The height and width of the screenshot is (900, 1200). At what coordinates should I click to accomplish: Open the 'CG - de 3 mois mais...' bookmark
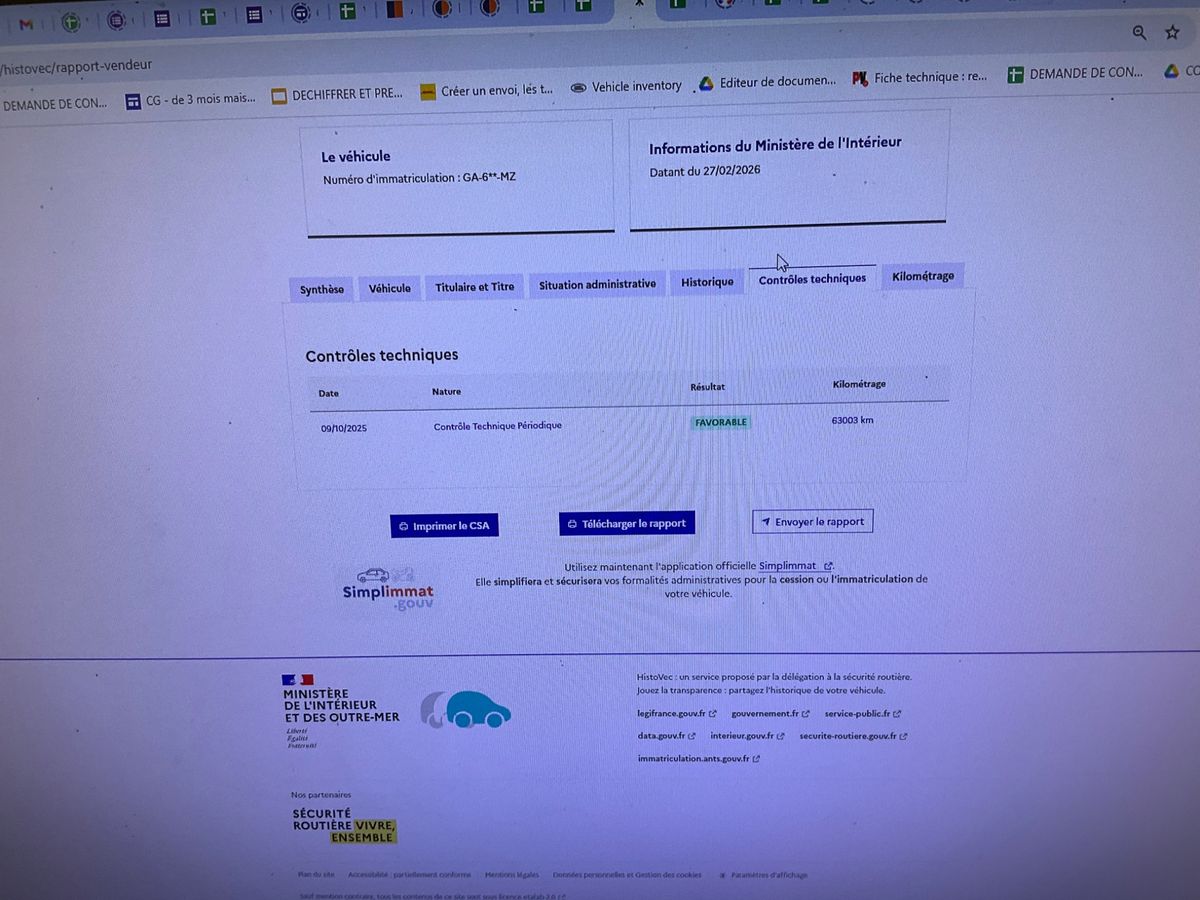pos(191,99)
